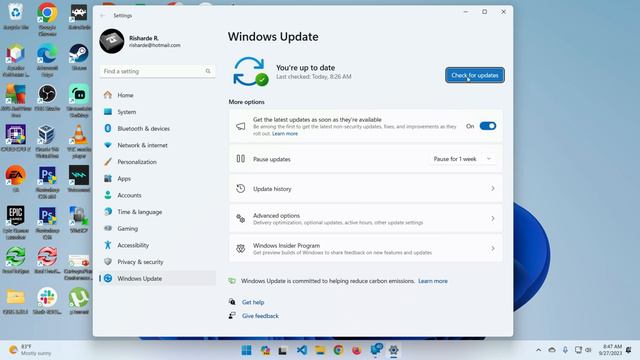This screenshot has width=640, height=360.
Task: Click the Get help link
Action: point(253,302)
